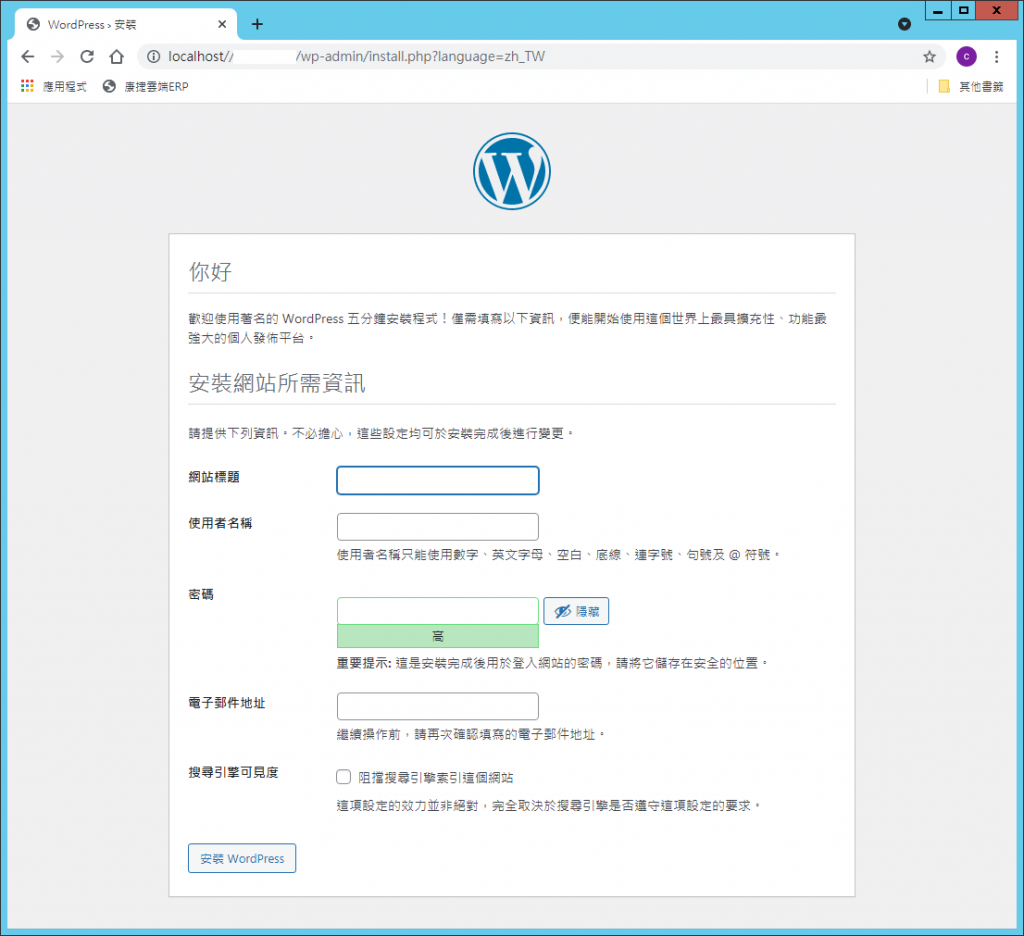The height and width of the screenshot is (936, 1024).
Task: View site info icon in address bar
Action: 153,57
